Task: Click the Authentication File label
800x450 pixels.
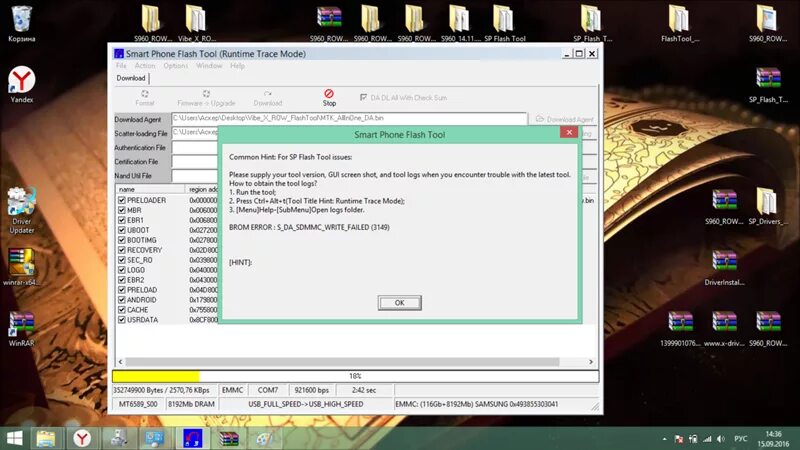Action: click(140, 147)
